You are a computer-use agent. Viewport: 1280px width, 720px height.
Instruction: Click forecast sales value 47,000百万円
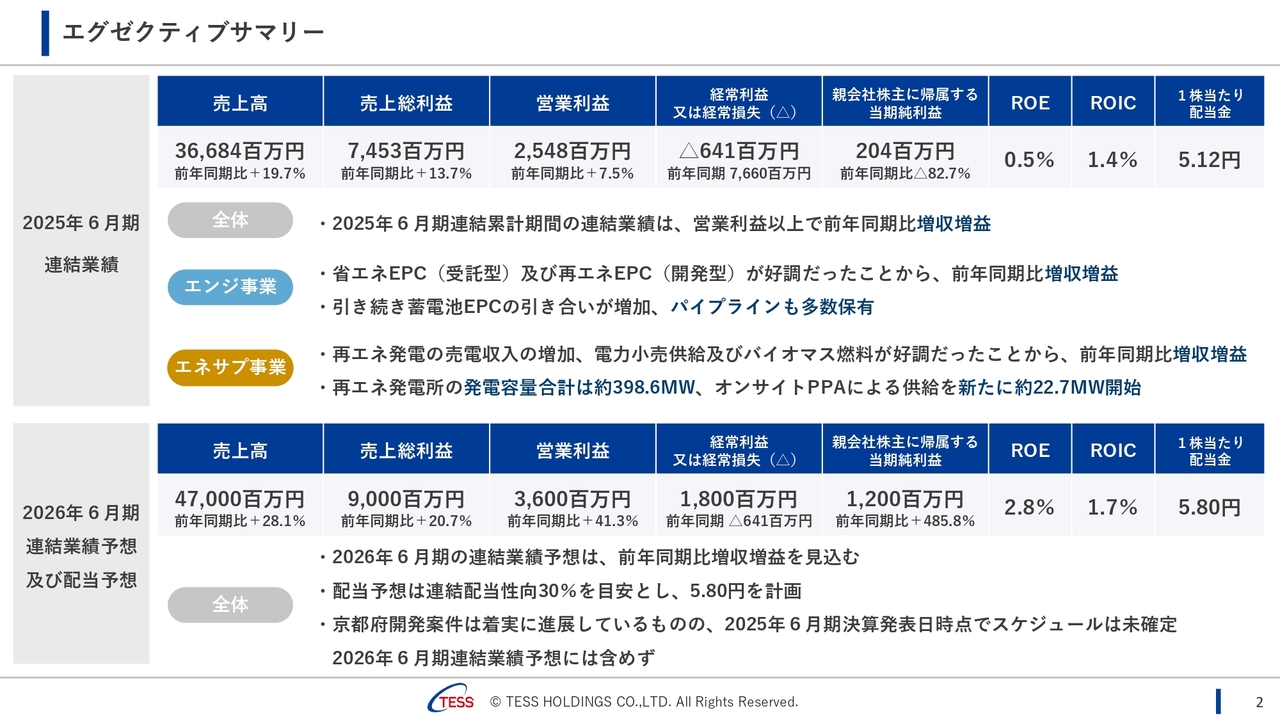[240, 499]
